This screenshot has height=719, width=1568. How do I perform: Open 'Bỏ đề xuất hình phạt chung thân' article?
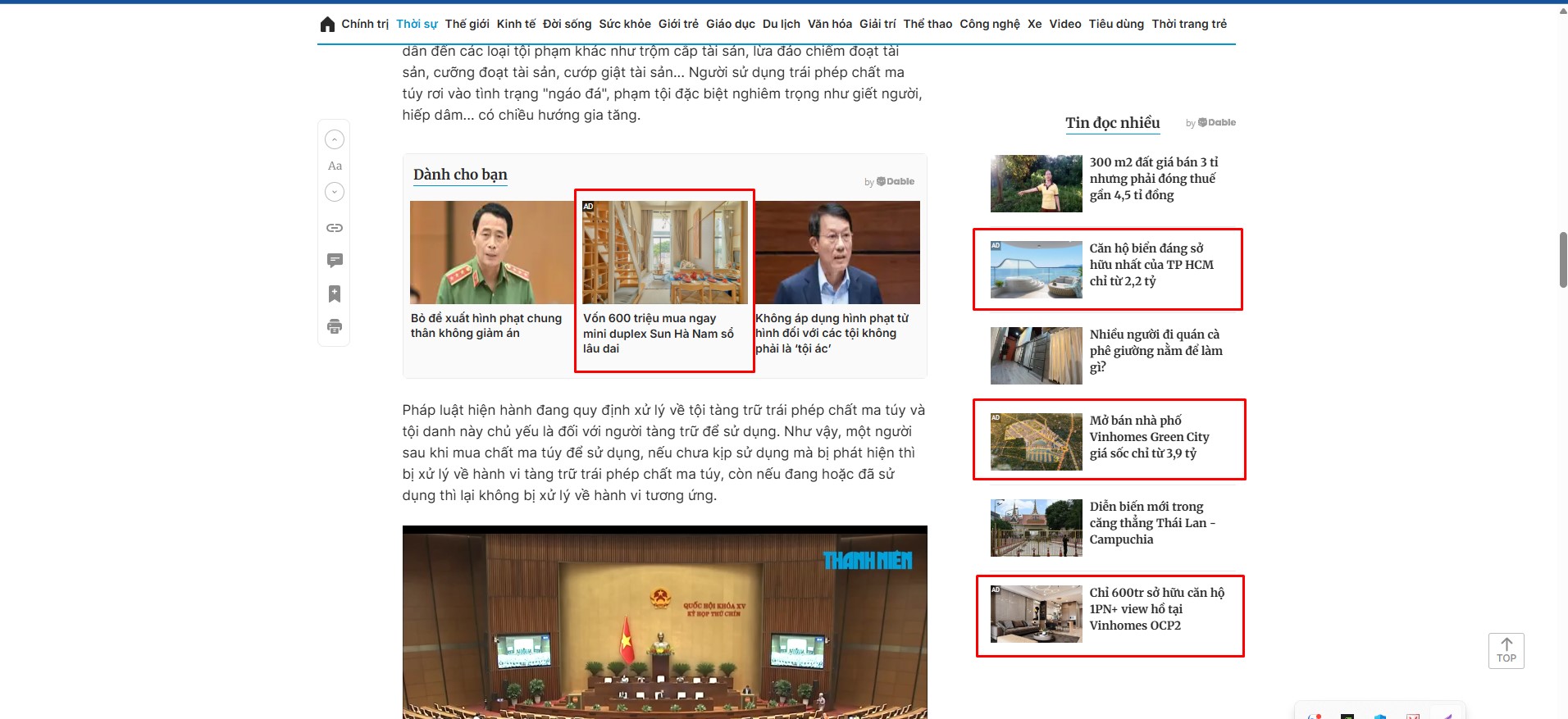[486, 325]
